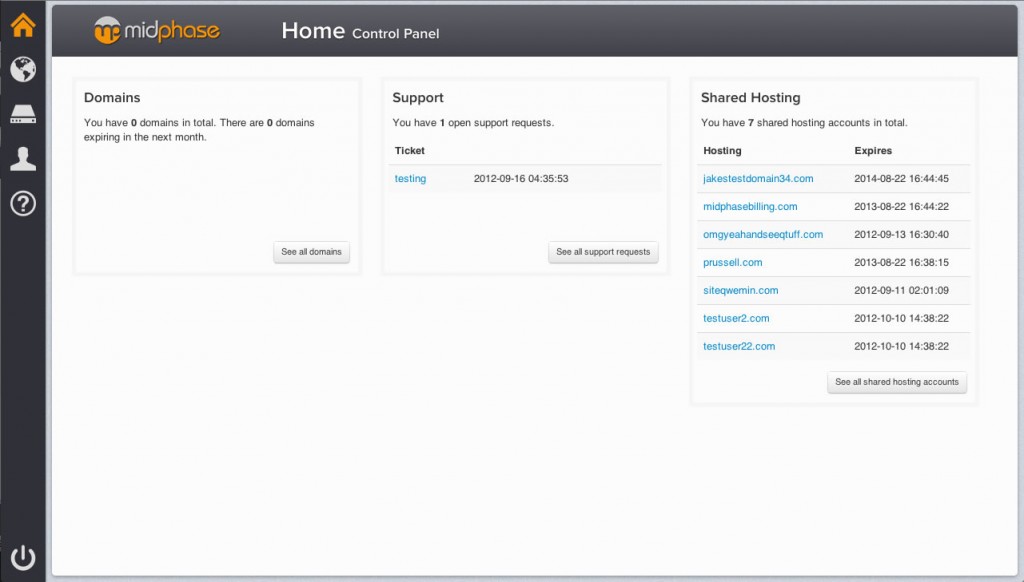
Task: Click omgyeahandseeqtuff.com link
Action: (763, 235)
